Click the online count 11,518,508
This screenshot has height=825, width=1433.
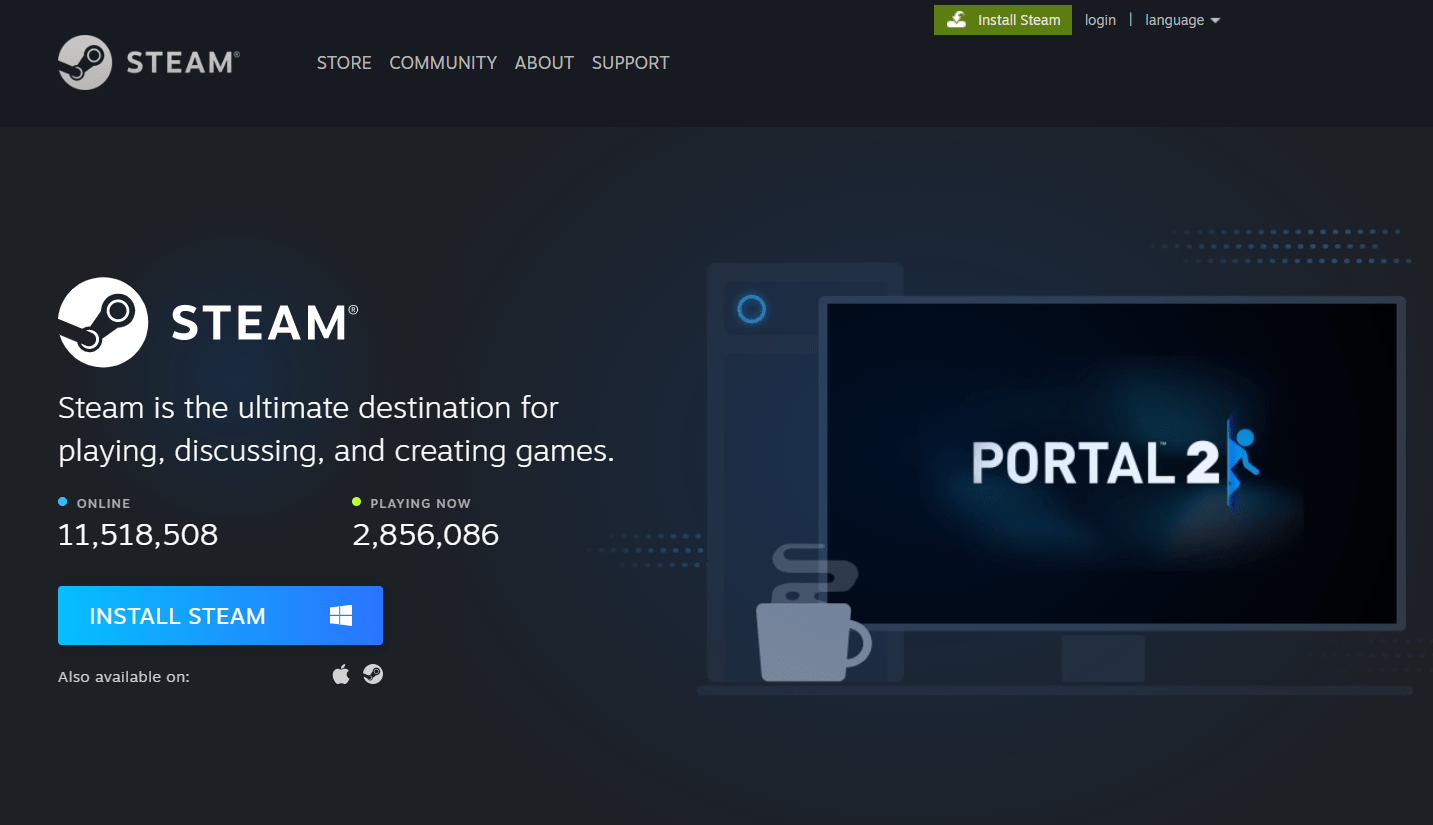click(138, 535)
